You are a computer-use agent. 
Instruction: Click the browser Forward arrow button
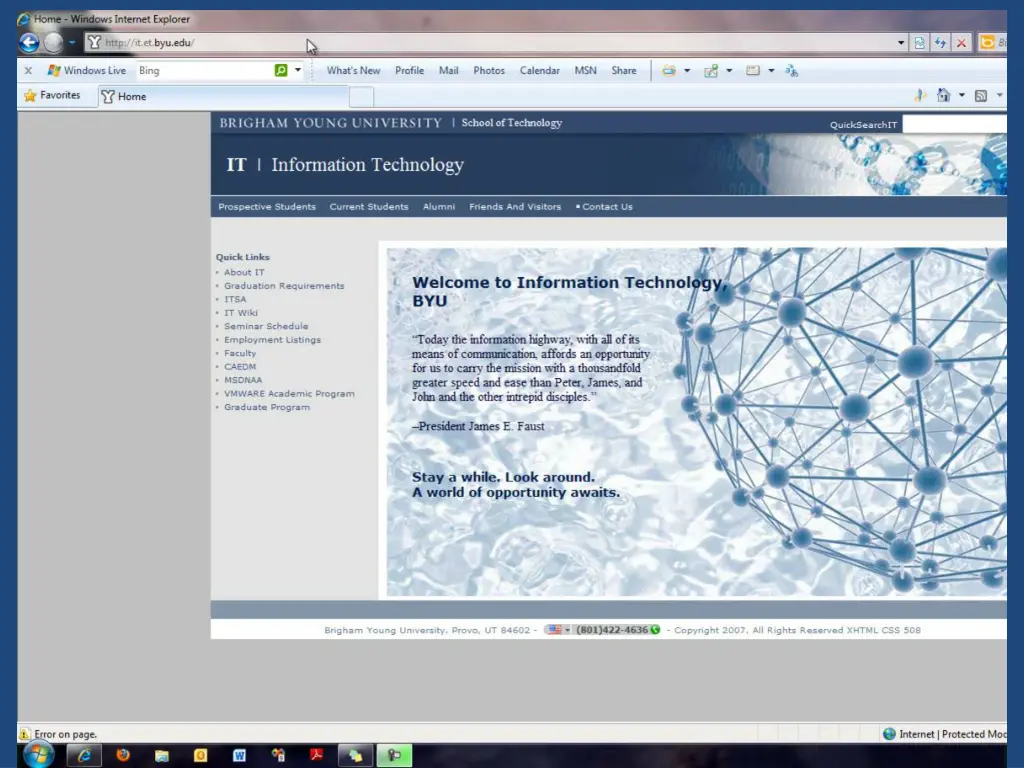(x=54, y=43)
